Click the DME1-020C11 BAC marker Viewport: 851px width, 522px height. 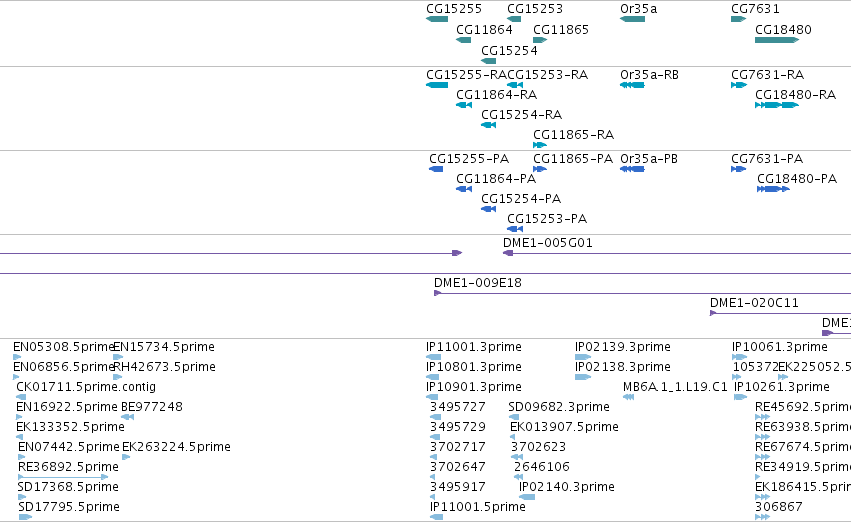click(714, 313)
